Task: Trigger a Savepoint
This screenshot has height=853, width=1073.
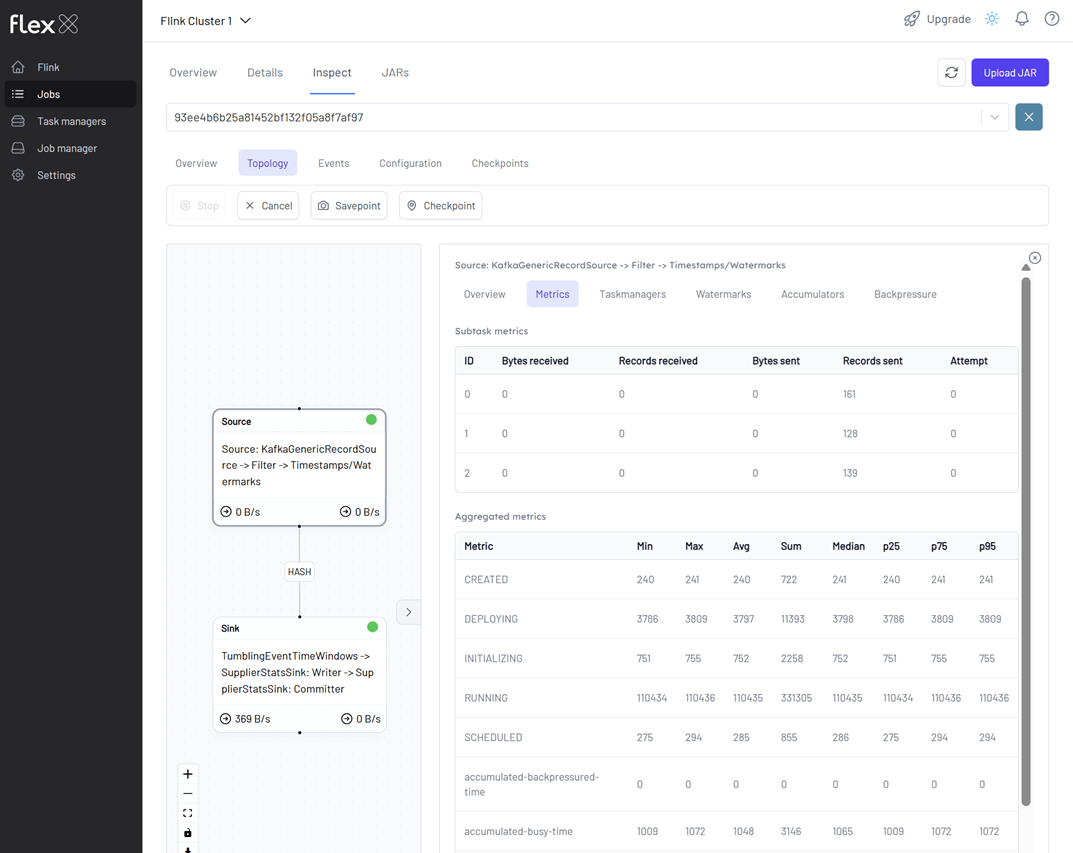Action: tap(349, 205)
